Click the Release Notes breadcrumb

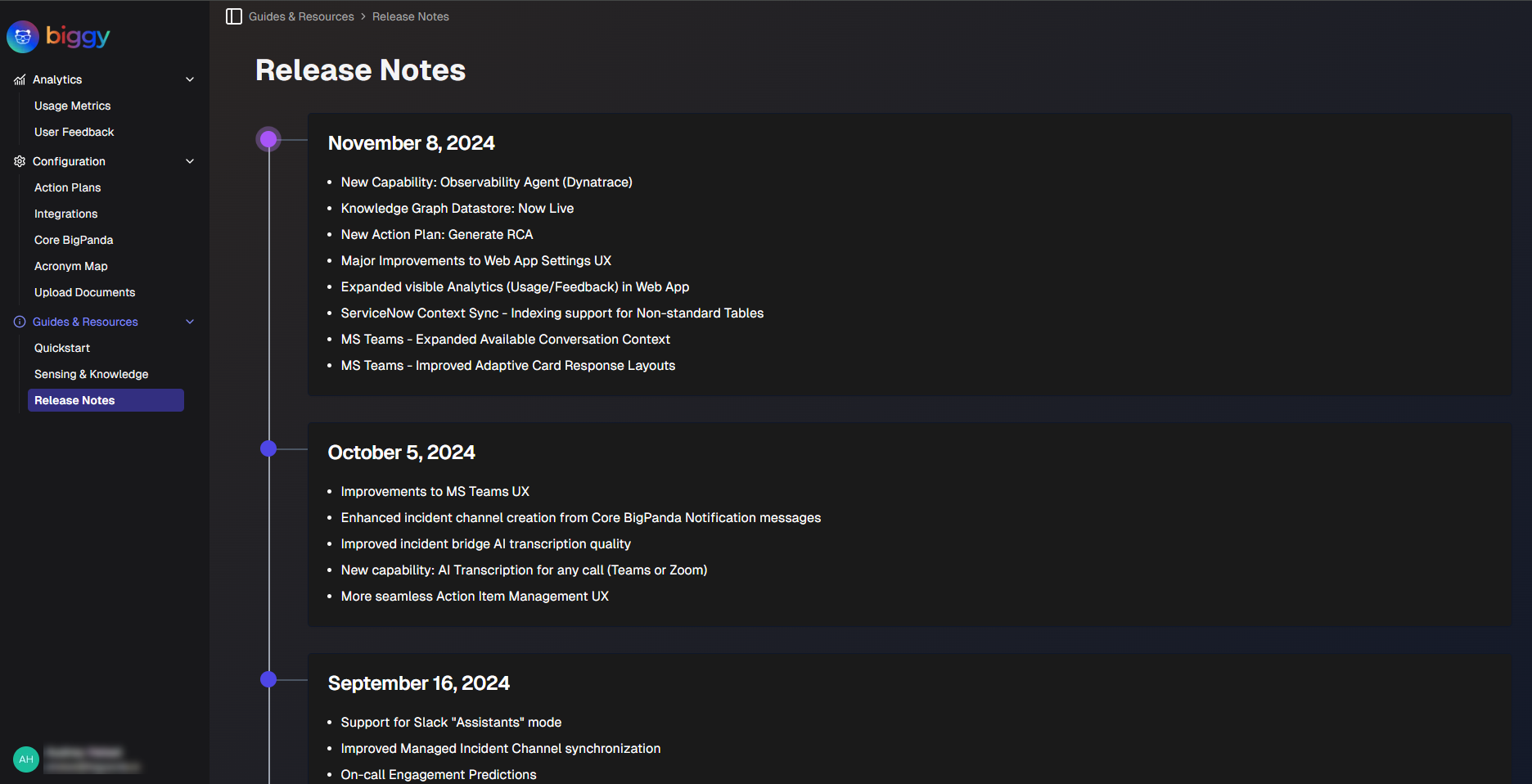pyautogui.click(x=410, y=16)
